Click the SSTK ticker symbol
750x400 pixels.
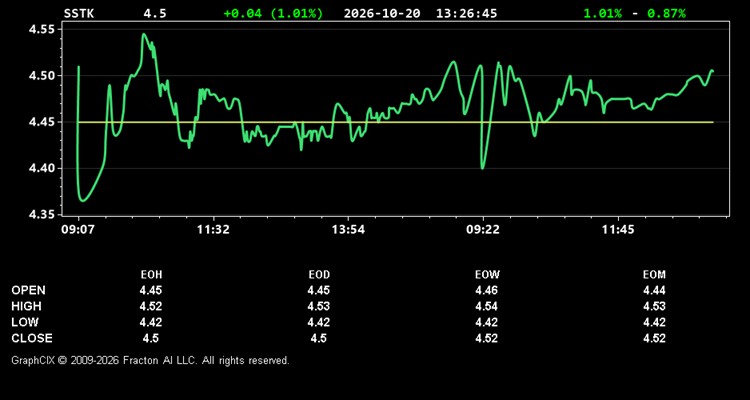point(79,13)
